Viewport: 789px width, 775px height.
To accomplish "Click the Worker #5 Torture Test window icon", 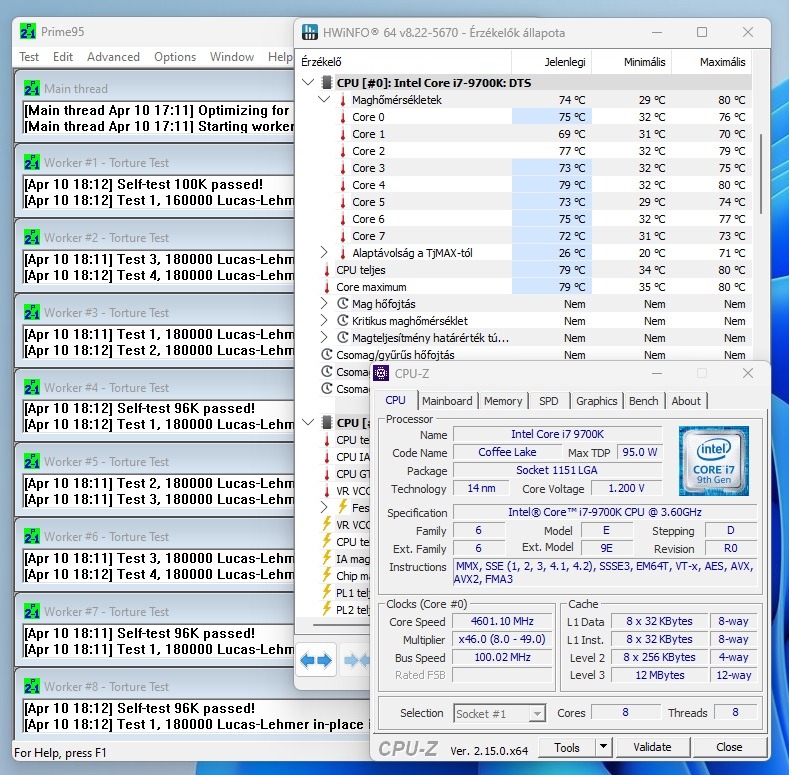I will pyautogui.click(x=32, y=461).
